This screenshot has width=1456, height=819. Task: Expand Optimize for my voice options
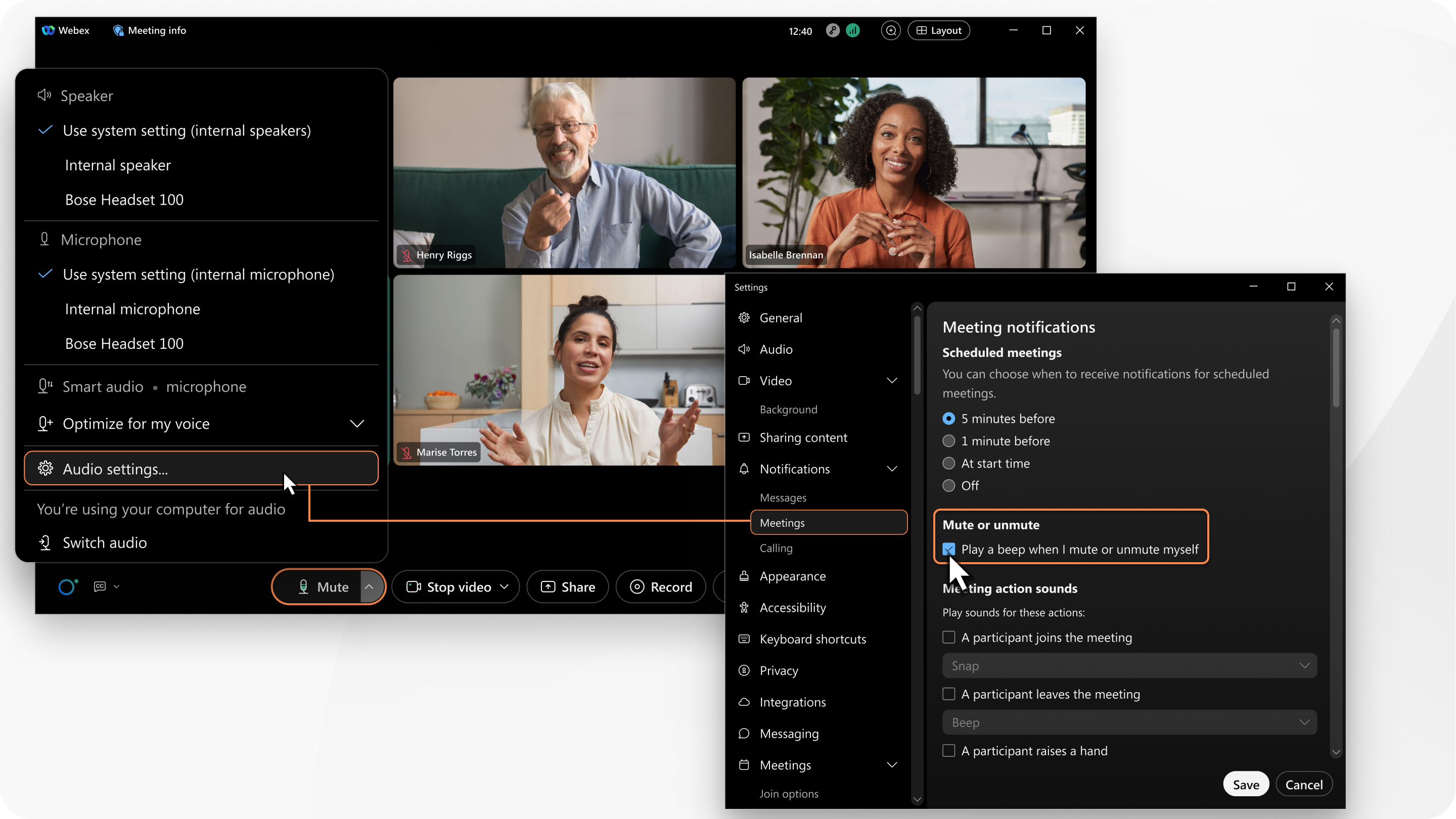[x=356, y=423]
